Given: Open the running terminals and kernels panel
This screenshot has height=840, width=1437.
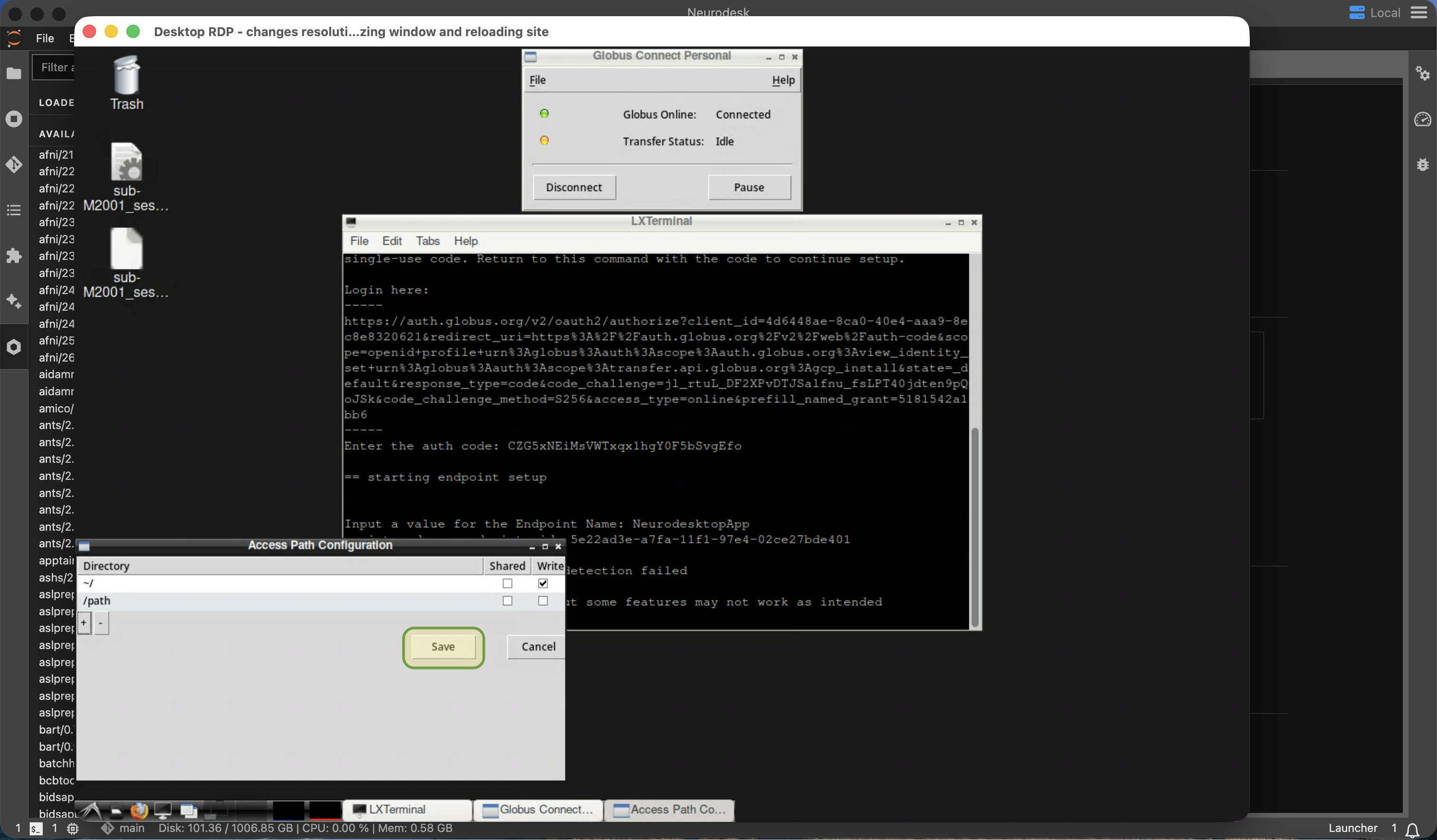Looking at the screenshot, I should 14,119.
